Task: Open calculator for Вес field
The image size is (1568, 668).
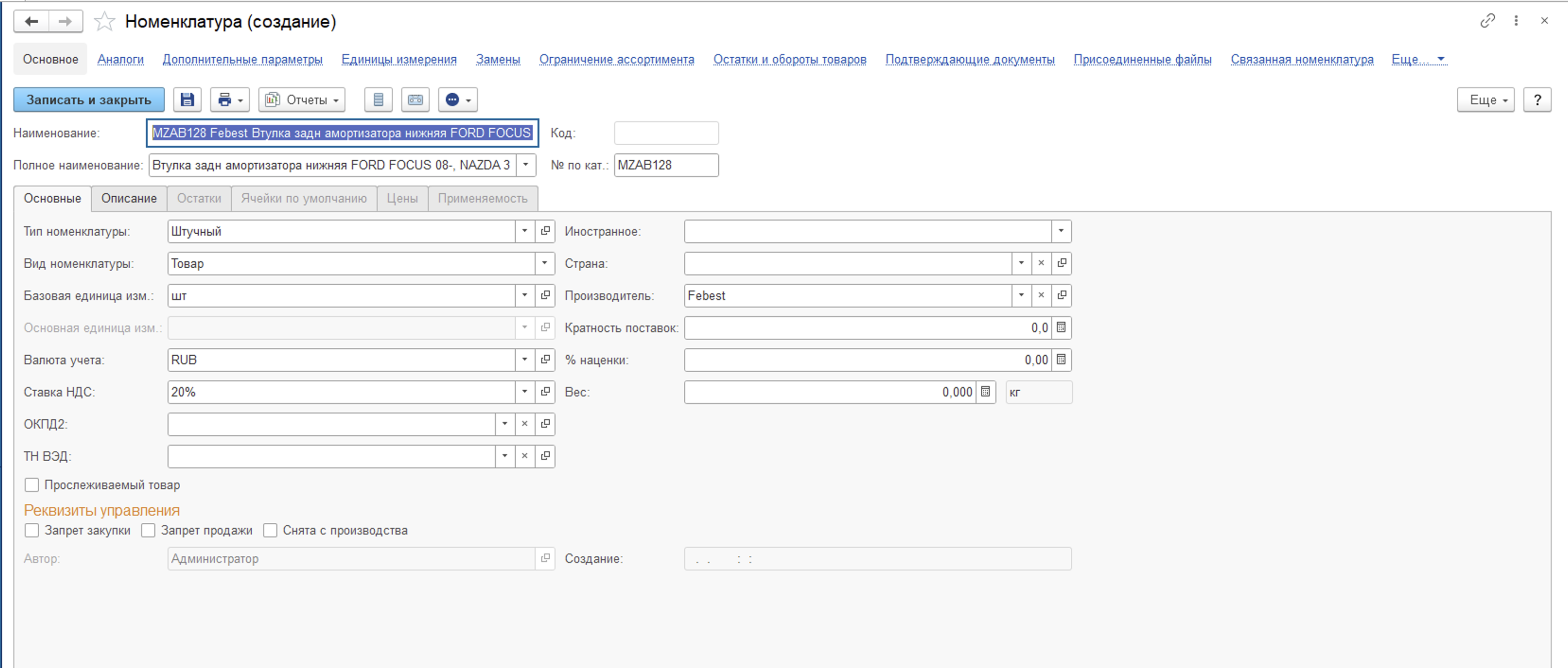Action: 986,392
